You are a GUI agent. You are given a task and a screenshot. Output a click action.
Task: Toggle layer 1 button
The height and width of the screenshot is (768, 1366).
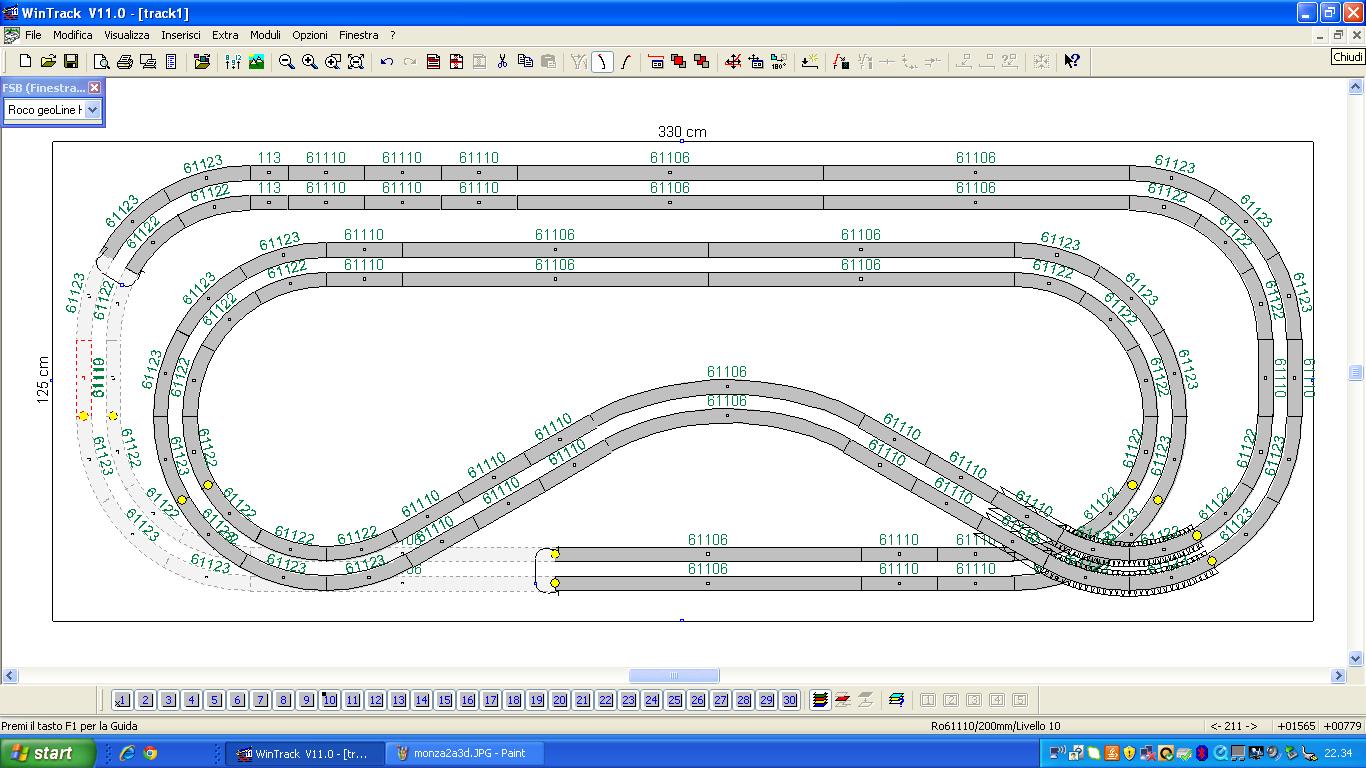coord(122,701)
